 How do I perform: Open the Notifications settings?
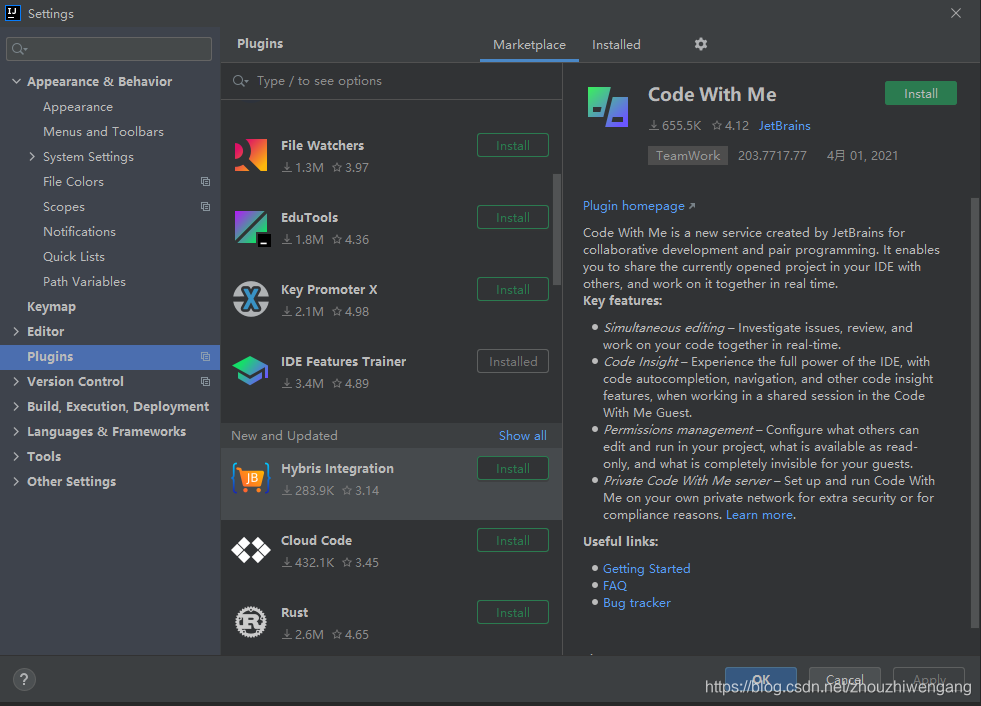pos(79,232)
